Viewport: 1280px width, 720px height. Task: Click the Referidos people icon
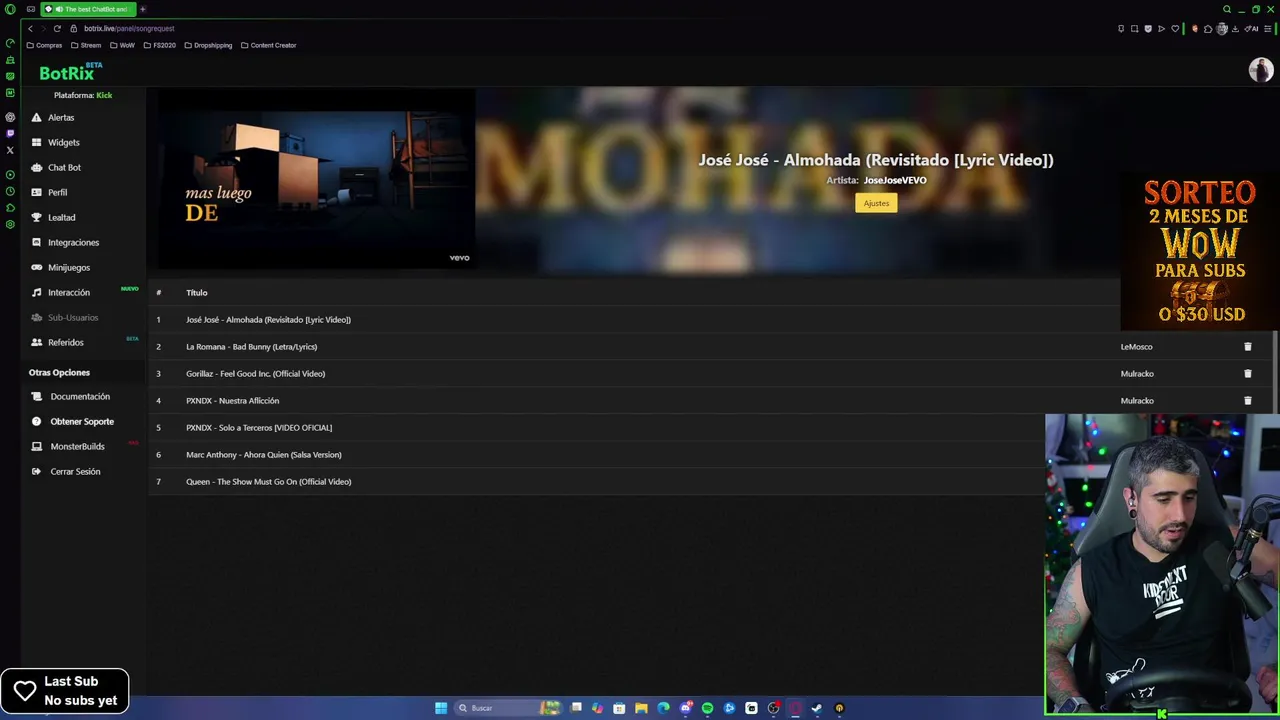click(x=37, y=342)
